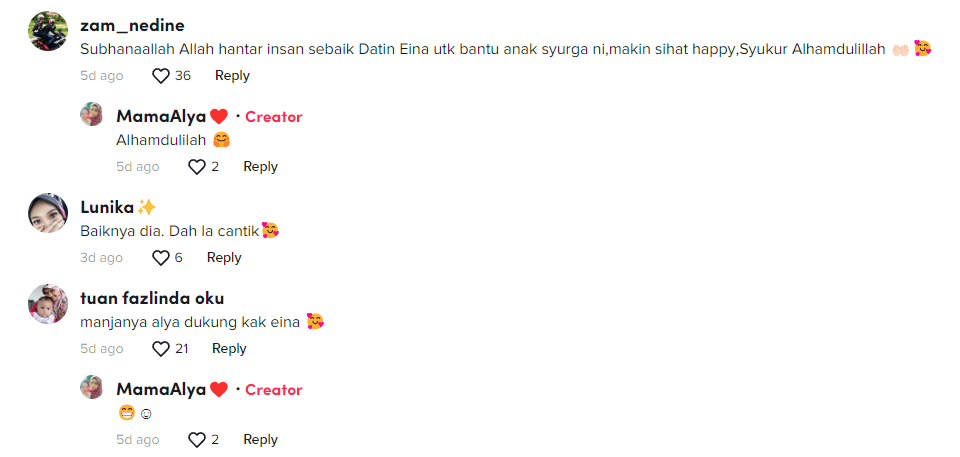This screenshot has width=960, height=457.
Task: Like tuan fazlinda oku's comment heart
Action: (160, 349)
